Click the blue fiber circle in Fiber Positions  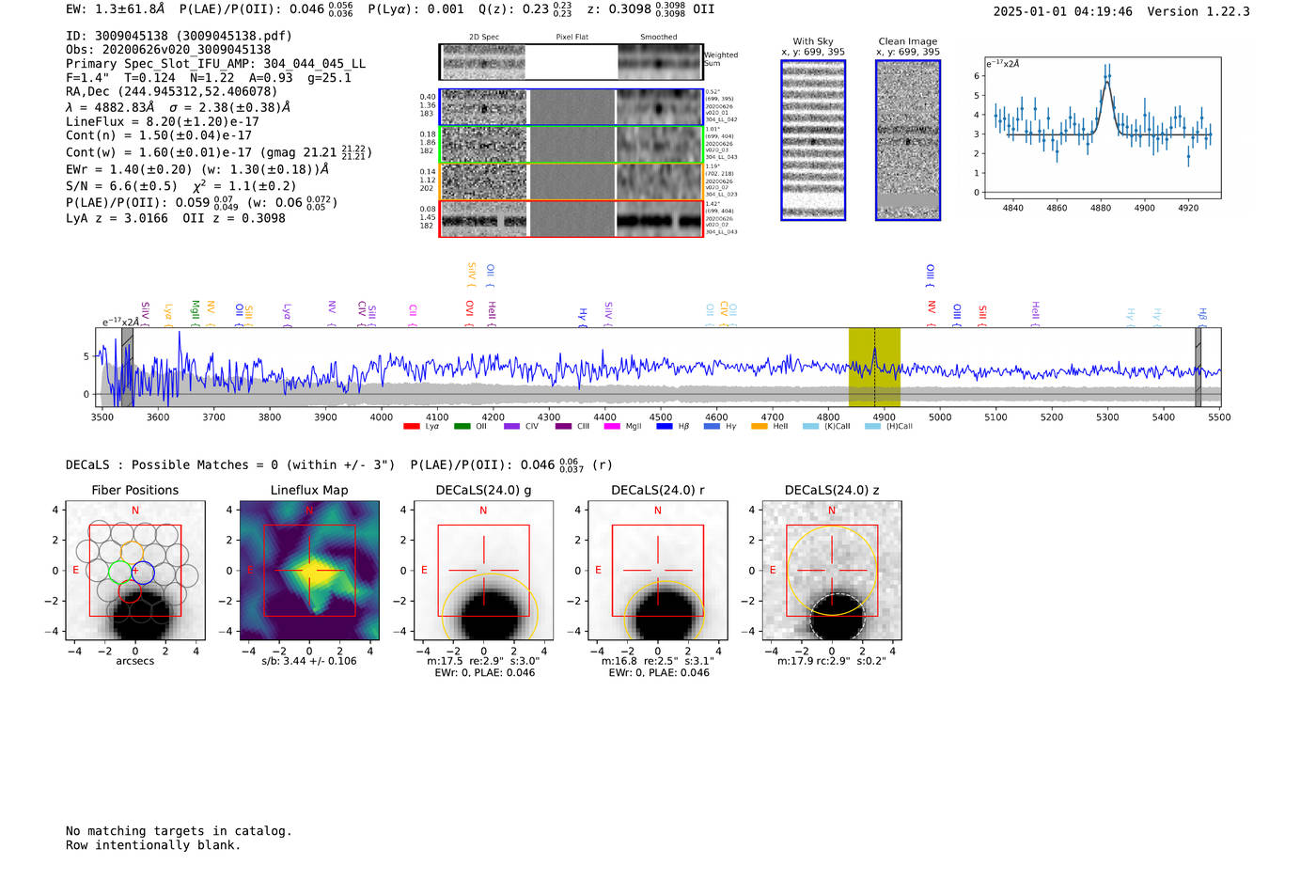[x=143, y=571]
